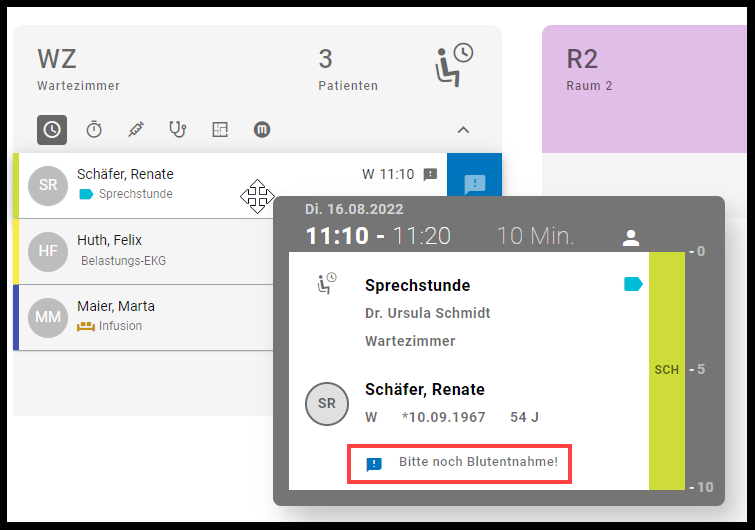
Task: Click the SR avatar in the Schäfer, Renate row
Action: click(x=48, y=185)
